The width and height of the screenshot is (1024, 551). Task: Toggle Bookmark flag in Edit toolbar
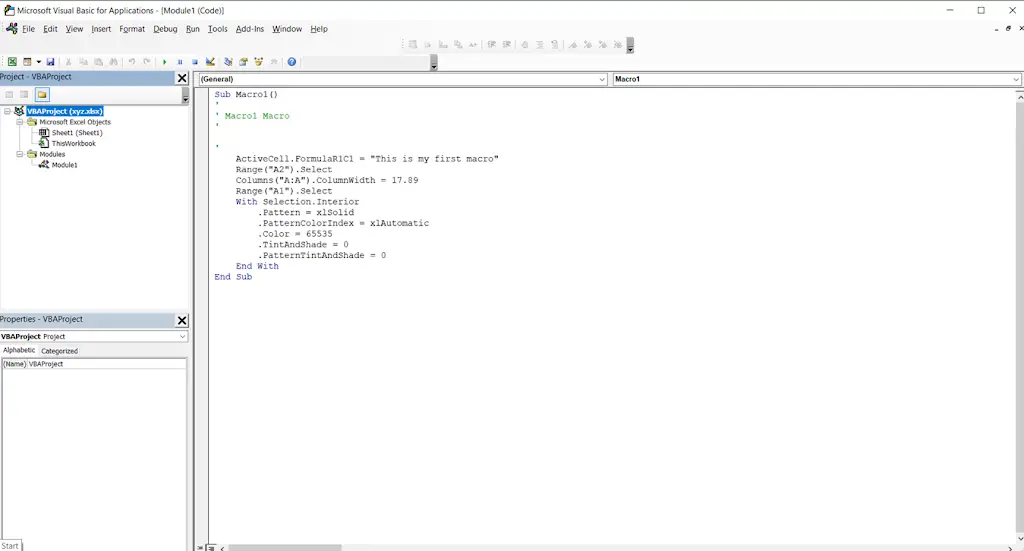(573, 44)
